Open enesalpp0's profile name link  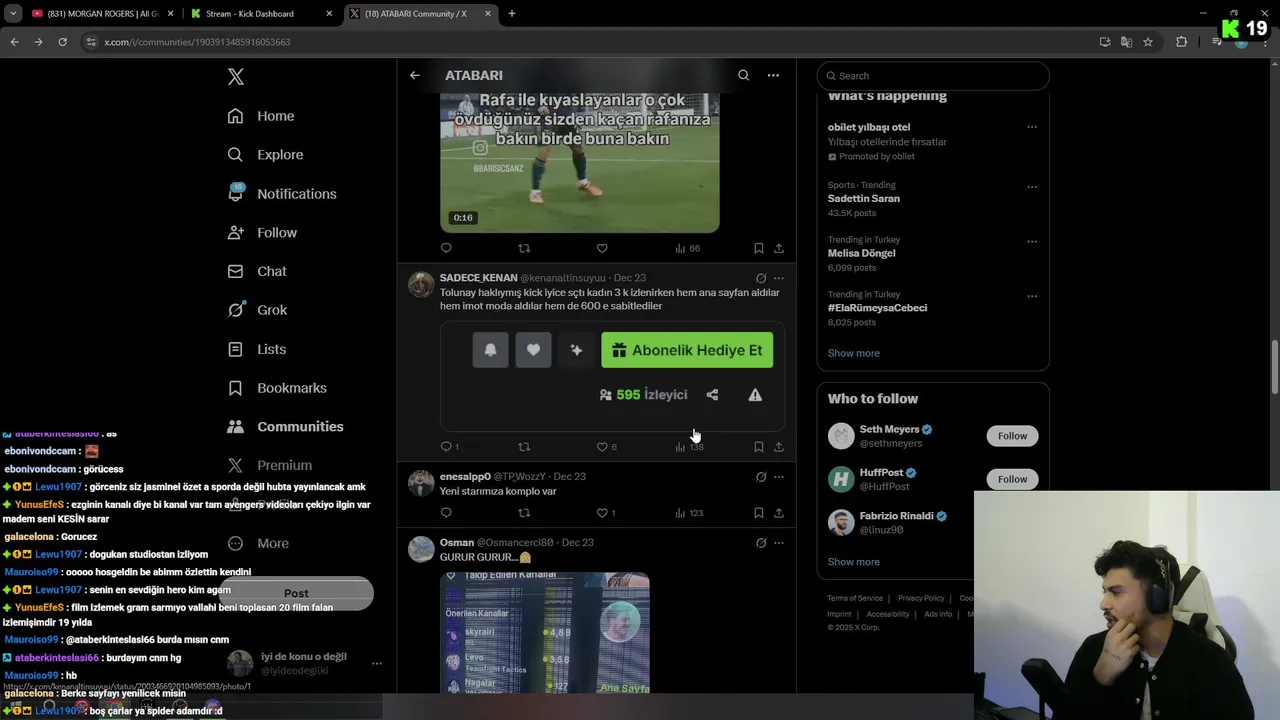(465, 476)
